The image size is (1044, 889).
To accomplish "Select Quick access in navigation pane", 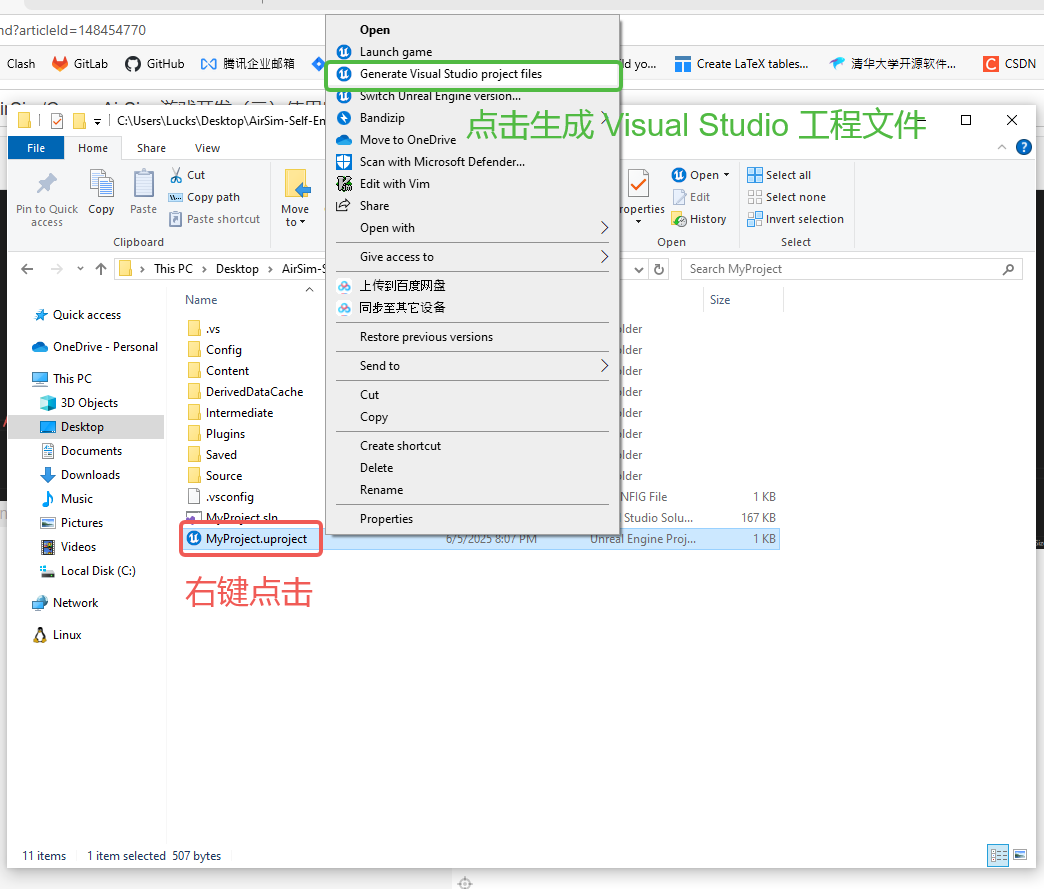I will coord(87,315).
